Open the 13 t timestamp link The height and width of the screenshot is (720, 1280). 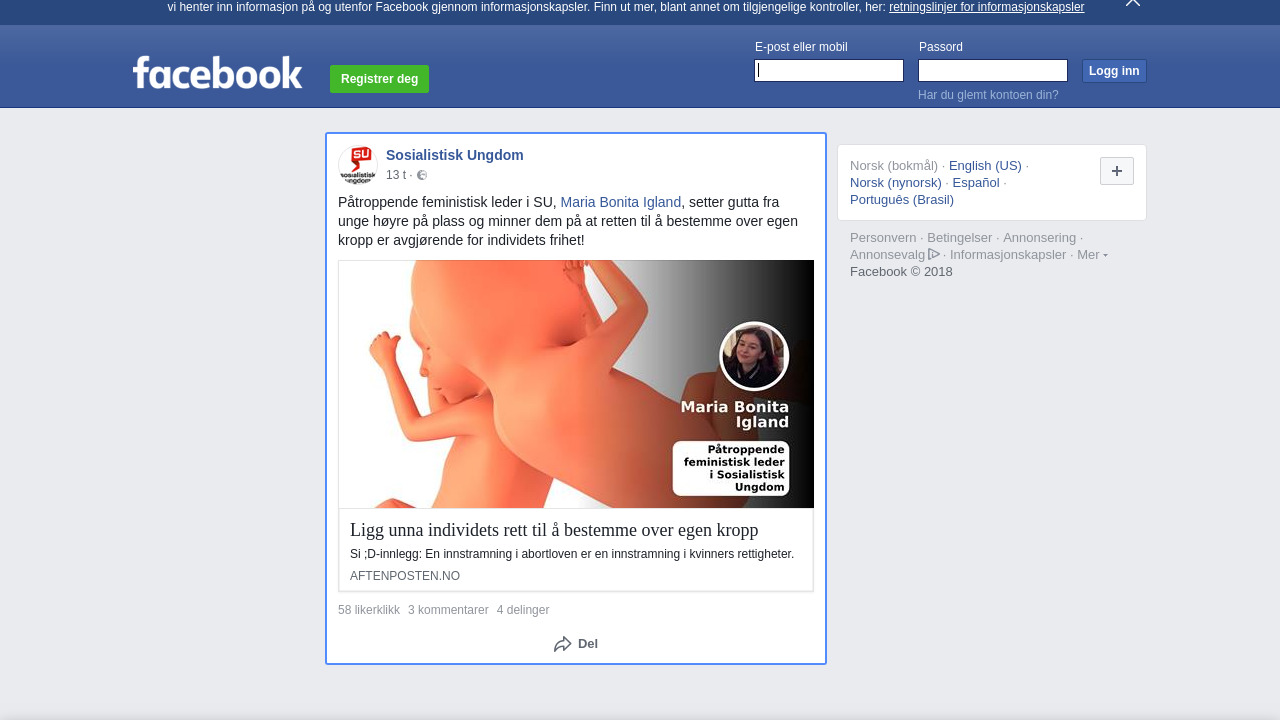click(x=396, y=175)
